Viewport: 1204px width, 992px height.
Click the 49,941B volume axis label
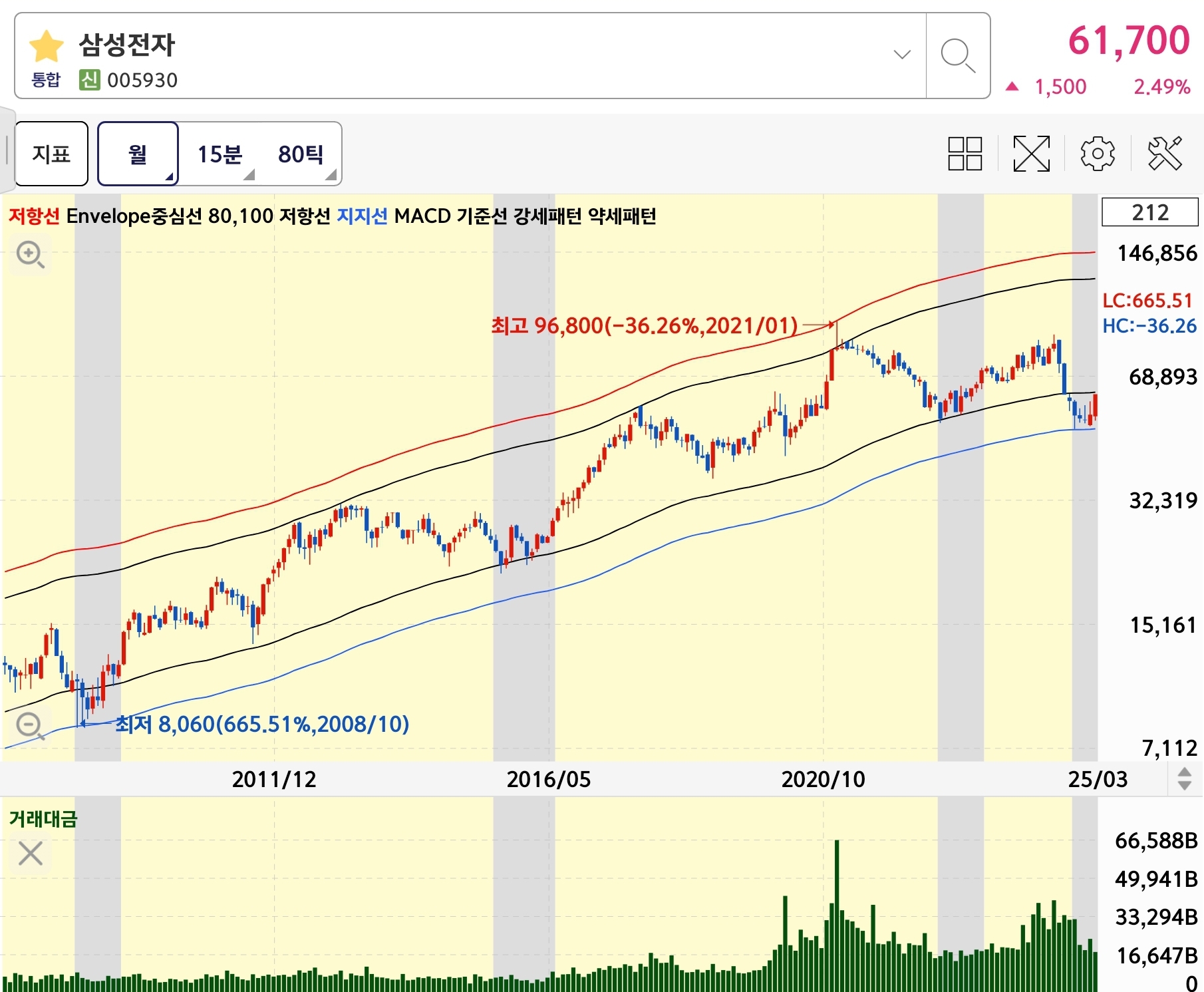tap(1157, 879)
